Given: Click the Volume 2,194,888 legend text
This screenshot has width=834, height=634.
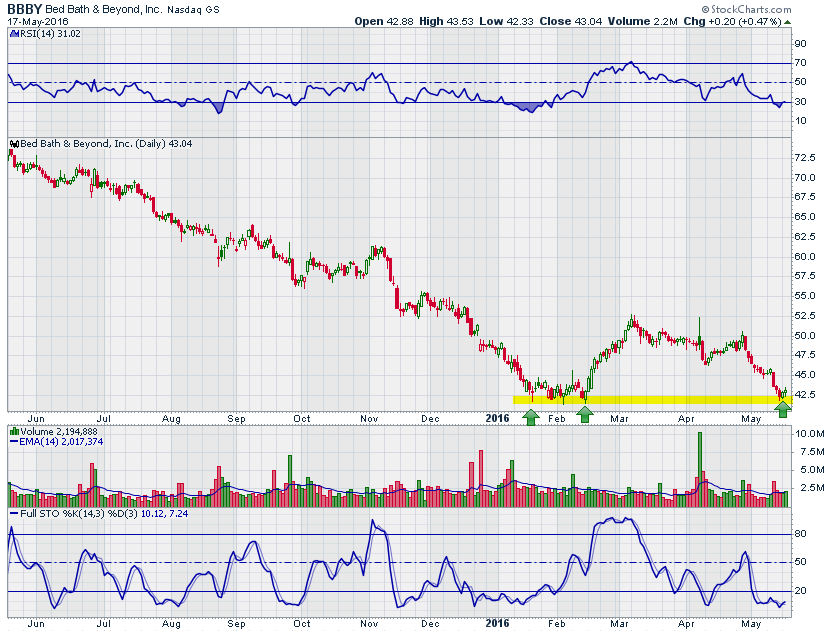Looking at the screenshot, I should (x=59, y=432).
